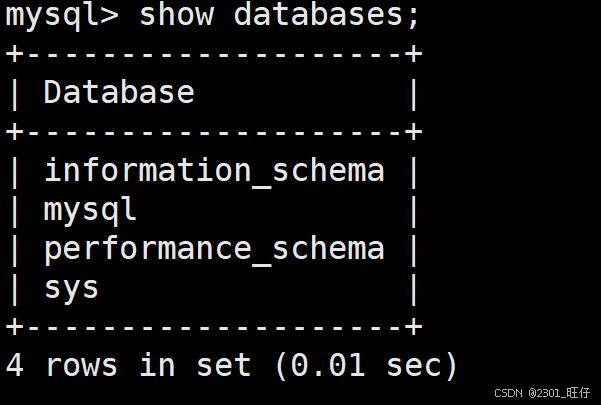Click the bottom border line of the table

click(214, 327)
